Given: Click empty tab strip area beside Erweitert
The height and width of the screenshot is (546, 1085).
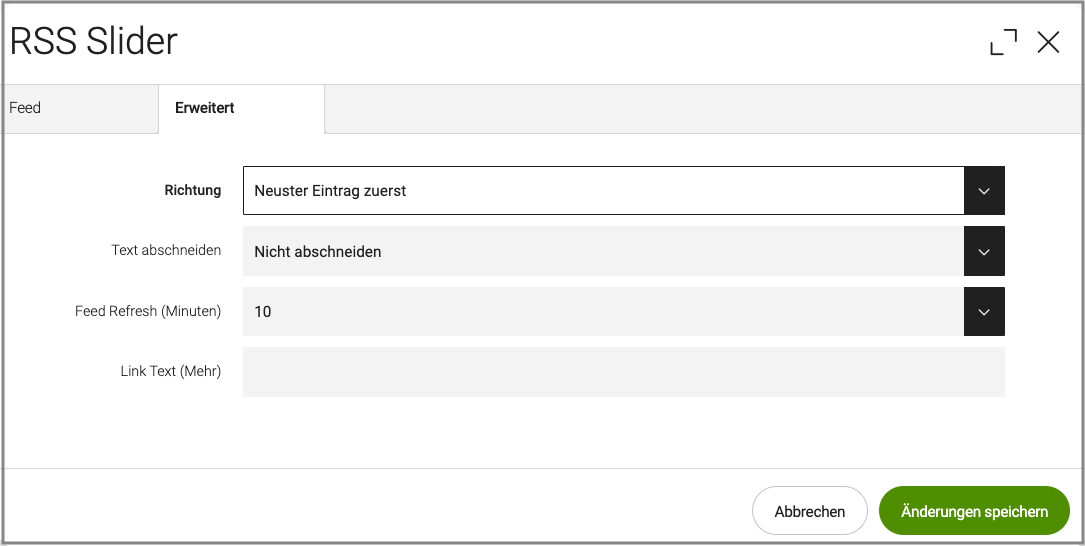Looking at the screenshot, I should click(x=700, y=109).
